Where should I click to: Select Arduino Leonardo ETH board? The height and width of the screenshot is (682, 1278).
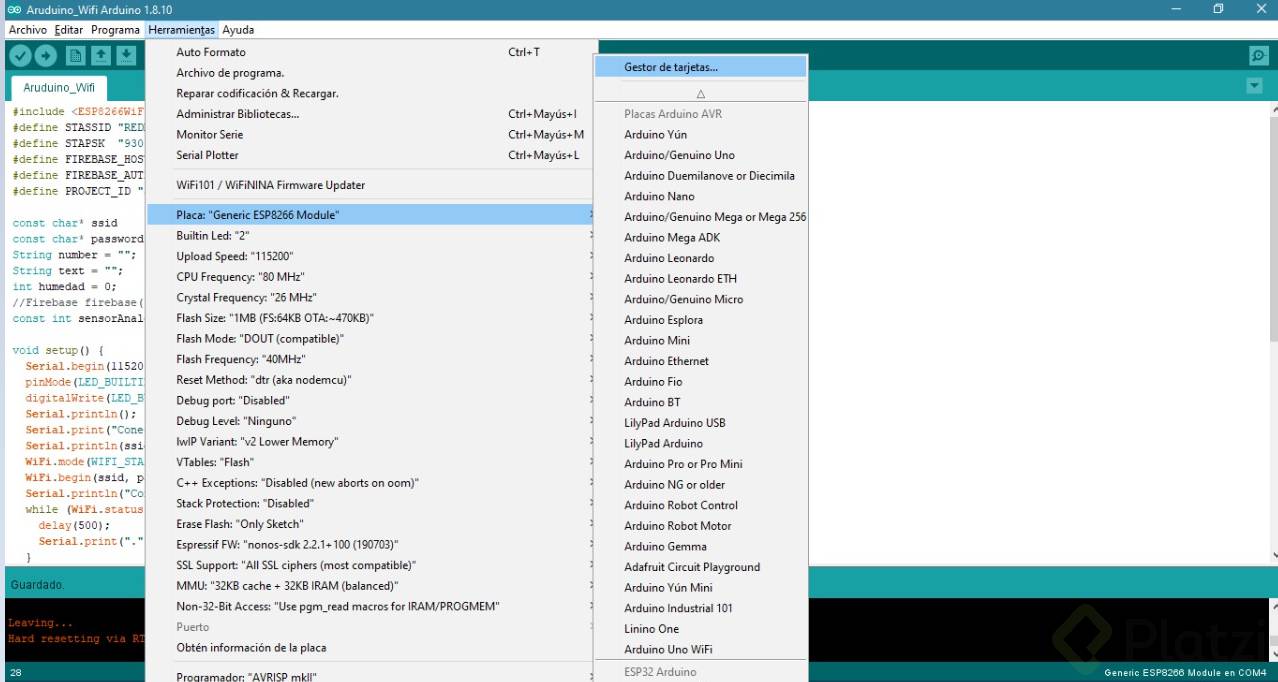tap(700, 278)
